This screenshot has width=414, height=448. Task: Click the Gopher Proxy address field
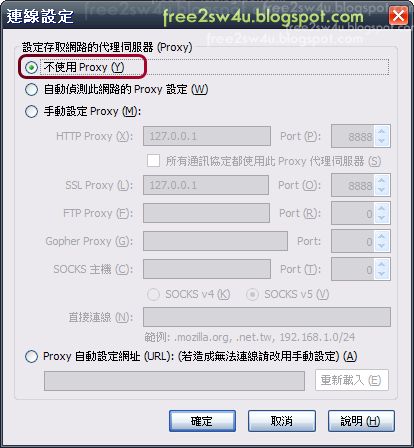point(215,241)
